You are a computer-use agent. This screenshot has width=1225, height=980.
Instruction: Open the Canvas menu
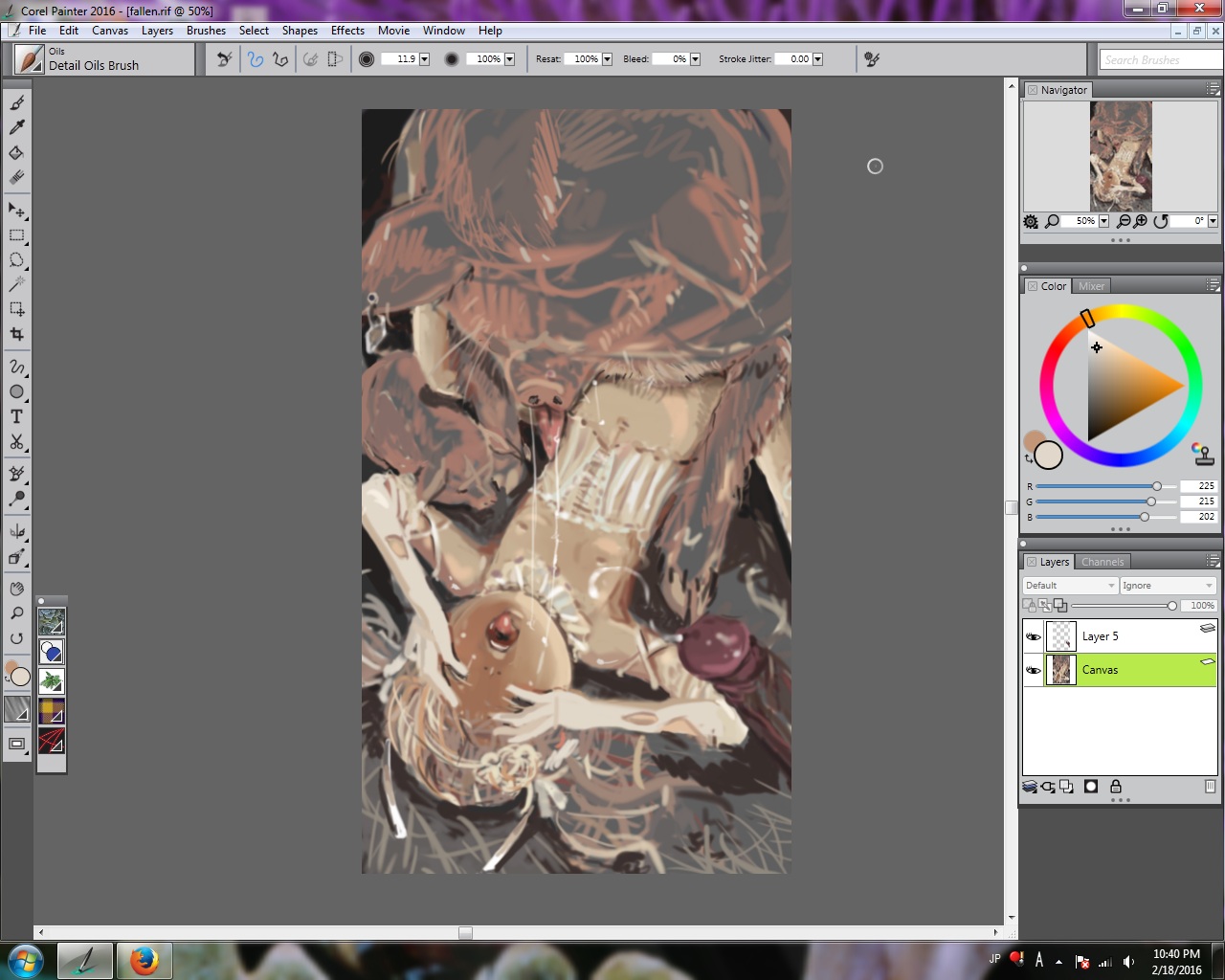pyautogui.click(x=110, y=31)
